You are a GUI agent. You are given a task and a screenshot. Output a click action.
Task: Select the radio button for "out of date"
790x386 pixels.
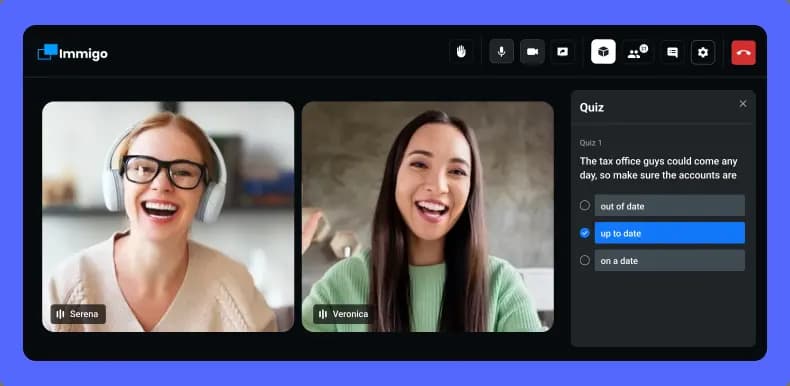point(584,206)
